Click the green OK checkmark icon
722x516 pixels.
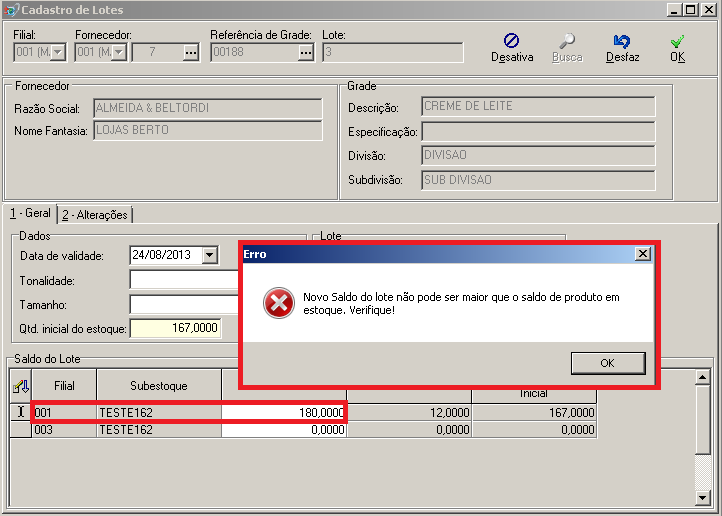pyautogui.click(x=677, y=42)
